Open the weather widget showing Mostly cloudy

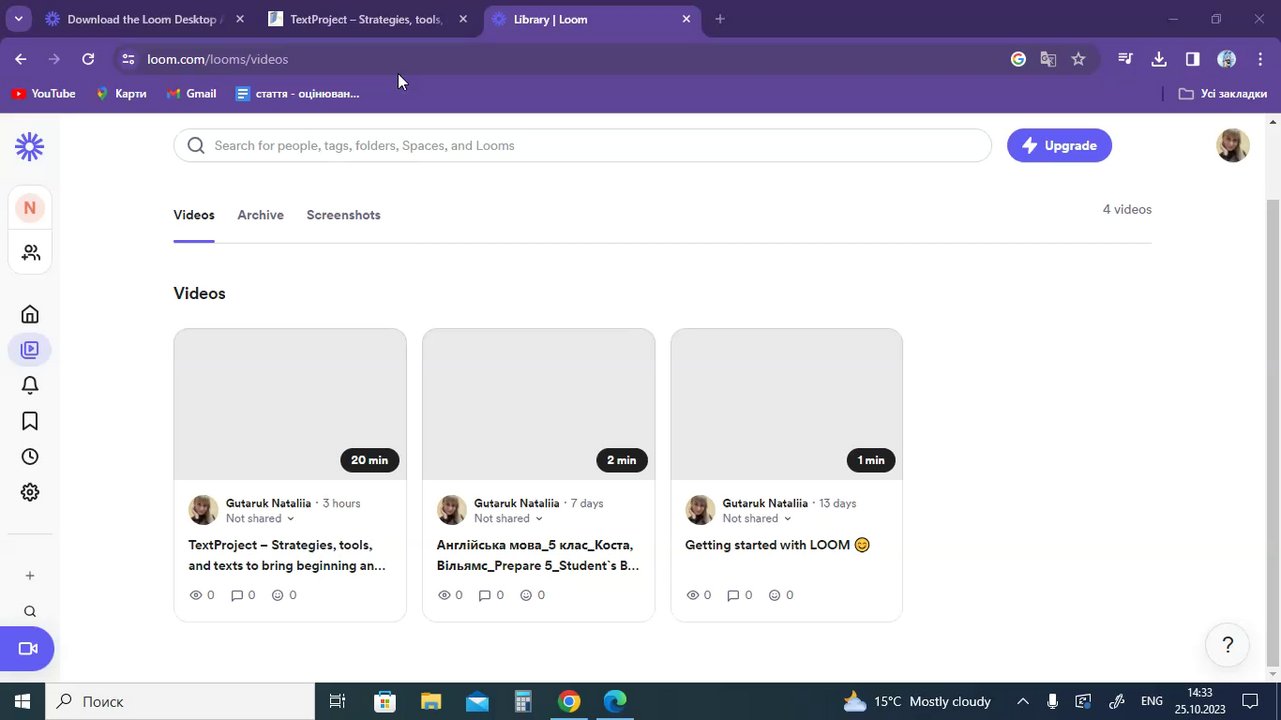[917, 701]
